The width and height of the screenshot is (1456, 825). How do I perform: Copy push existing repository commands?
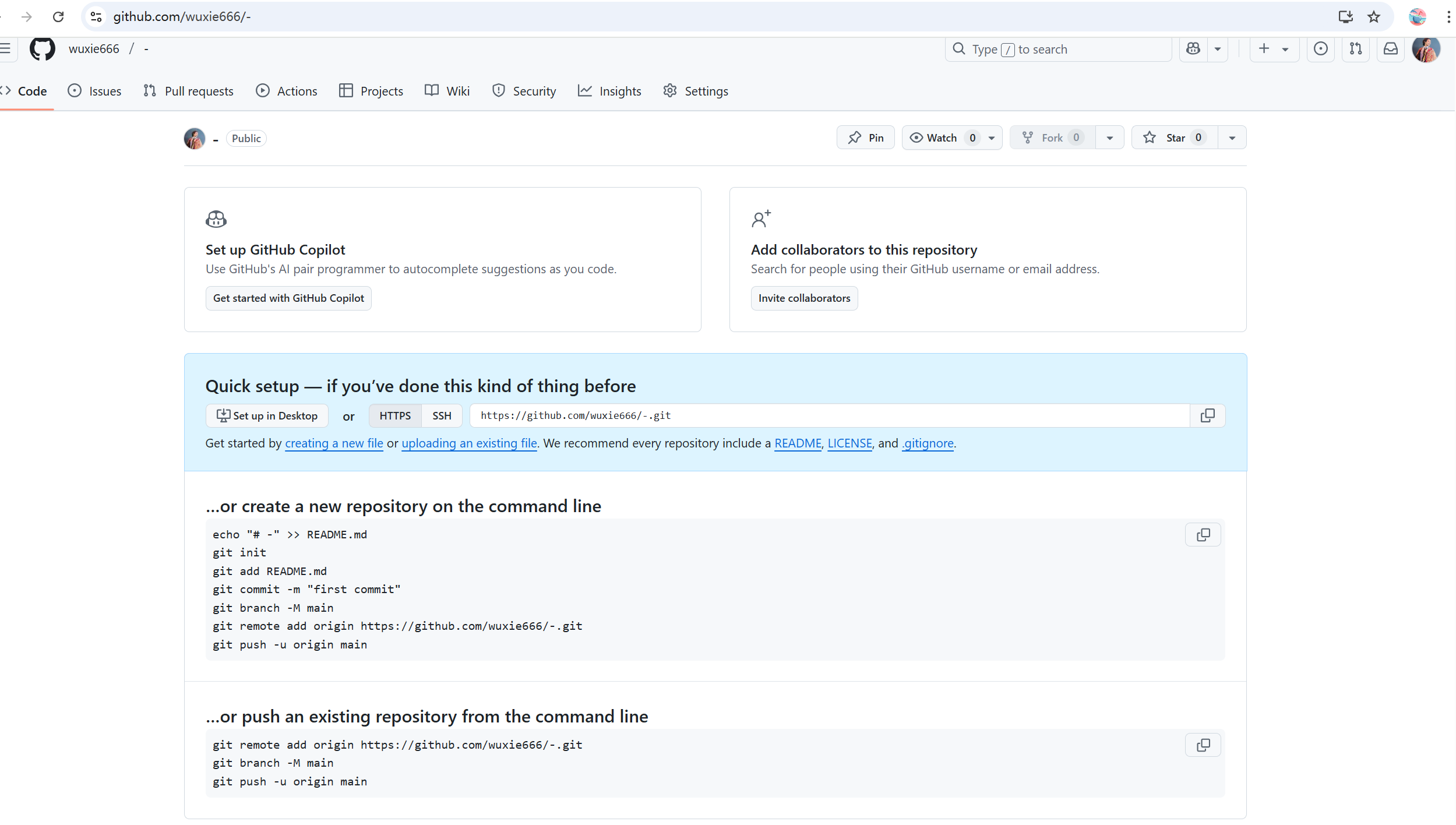[x=1203, y=745]
